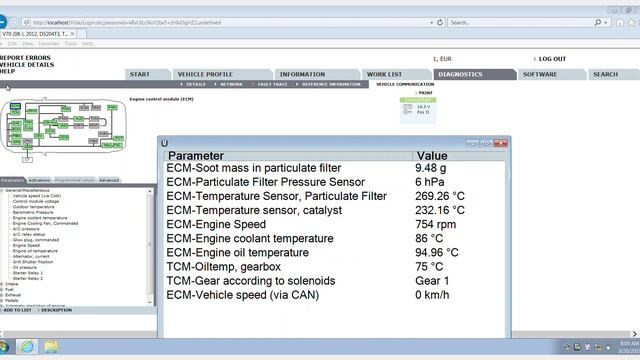Click the parameter tree scrollbar down arrow
The height and width of the screenshot is (360, 640).
pyautogui.click(x=150, y=302)
